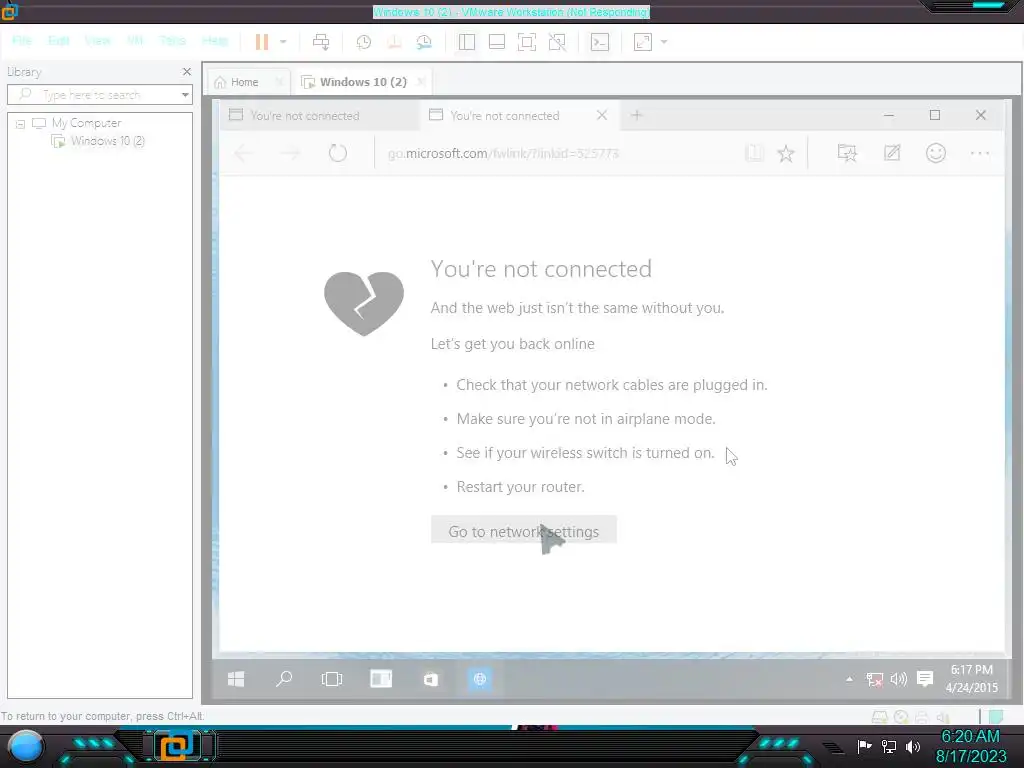Open the library search filter dropdown
The height and width of the screenshot is (768, 1024).
click(x=185, y=95)
